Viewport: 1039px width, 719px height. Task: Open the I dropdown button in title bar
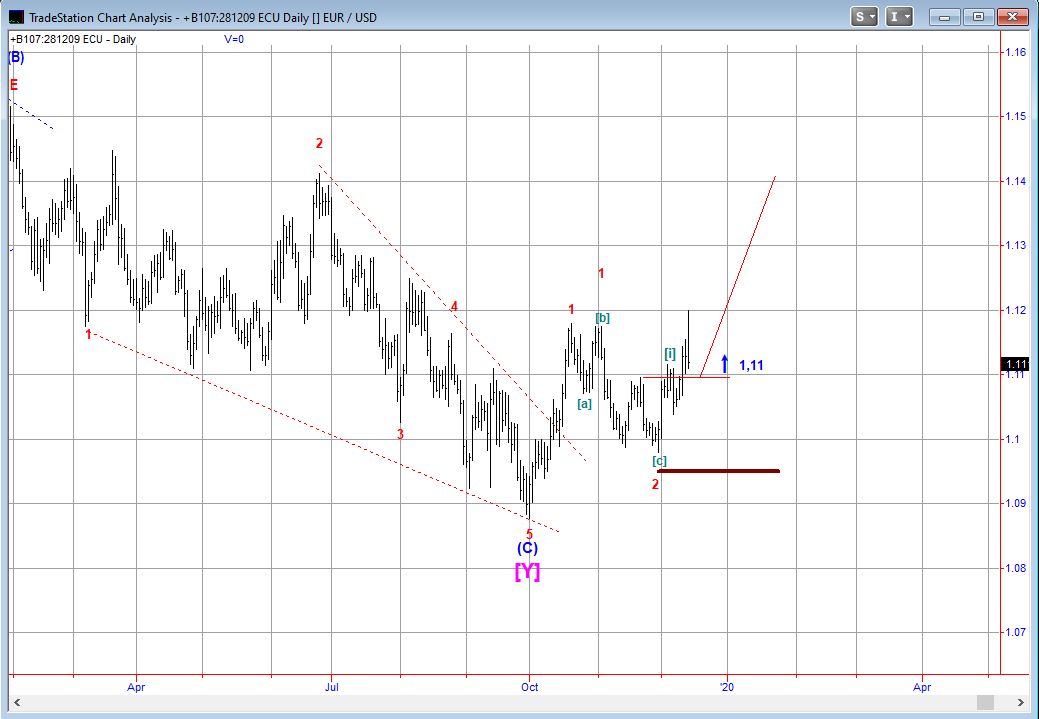pos(899,17)
